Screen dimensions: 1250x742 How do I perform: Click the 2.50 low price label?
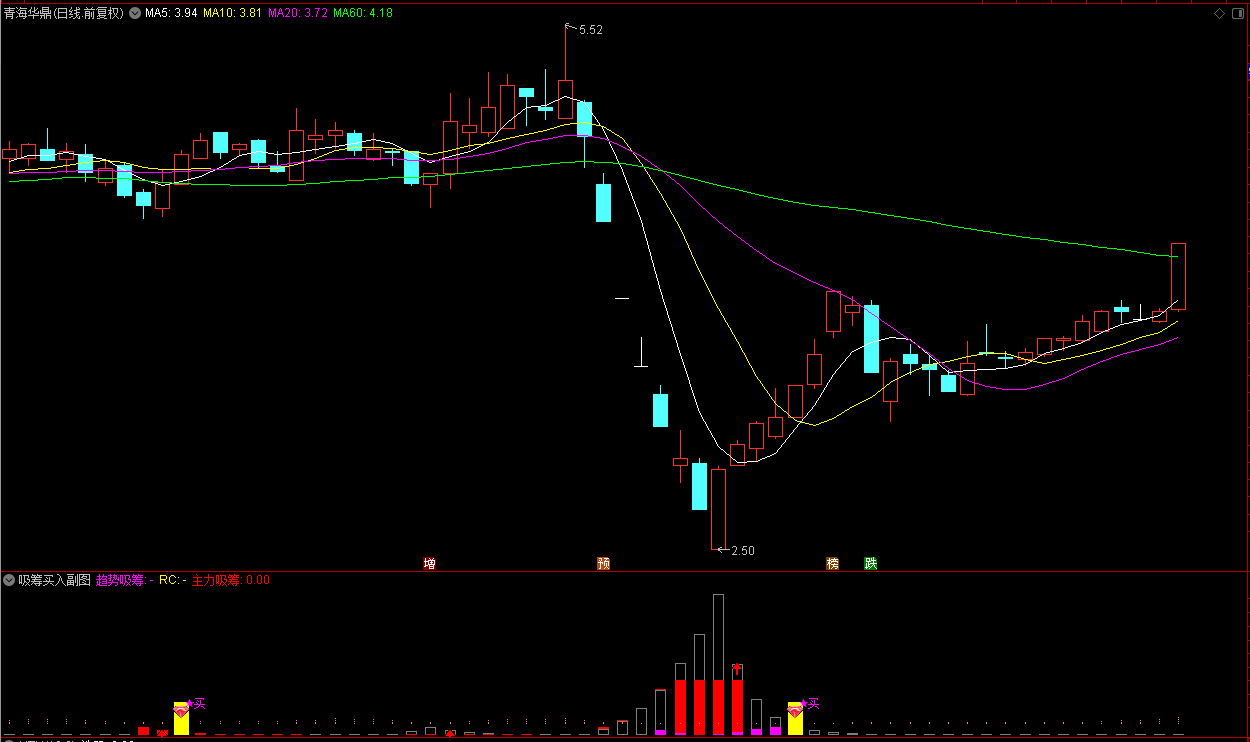pos(743,551)
